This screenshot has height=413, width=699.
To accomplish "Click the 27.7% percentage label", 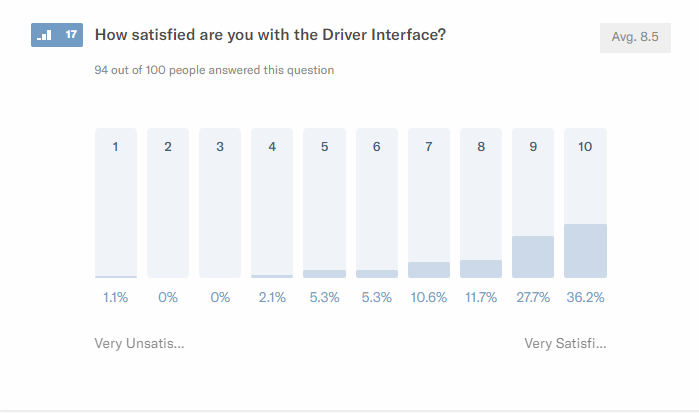I will pyautogui.click(x=533, y=297).
